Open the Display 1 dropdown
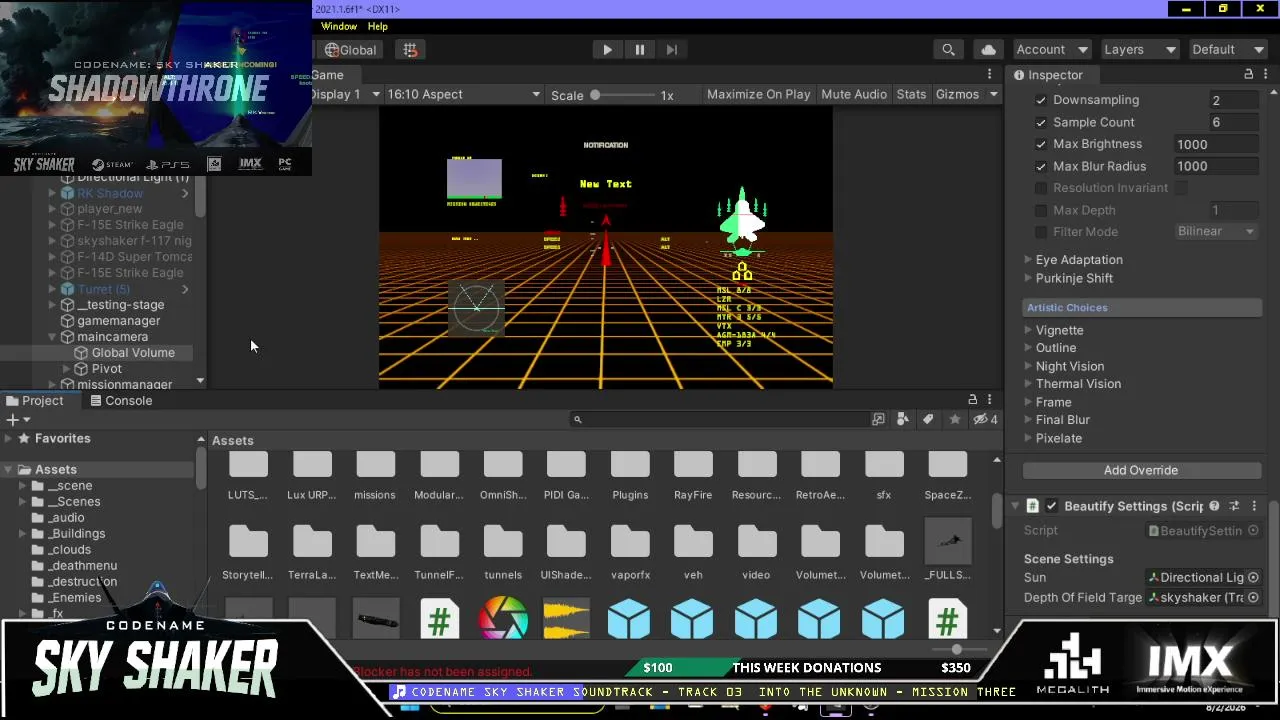The height and width of the screenshot is (720, 1280). click(x=346, y=94)
